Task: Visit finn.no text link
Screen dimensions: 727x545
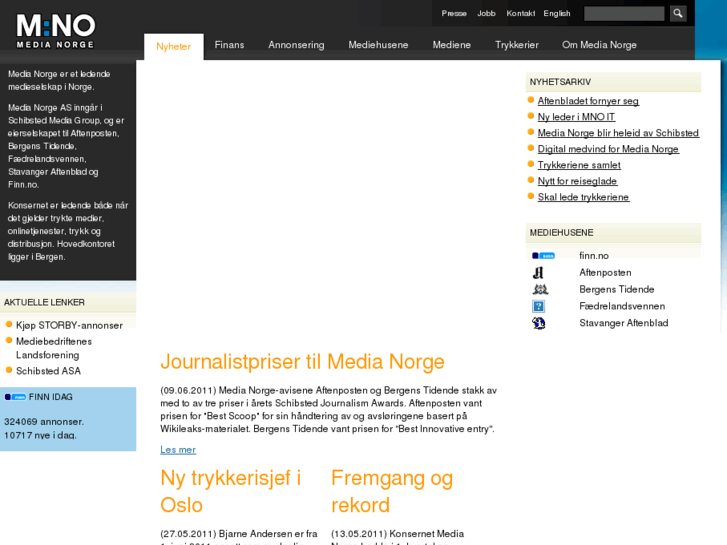Action: [x=594, y=256]
